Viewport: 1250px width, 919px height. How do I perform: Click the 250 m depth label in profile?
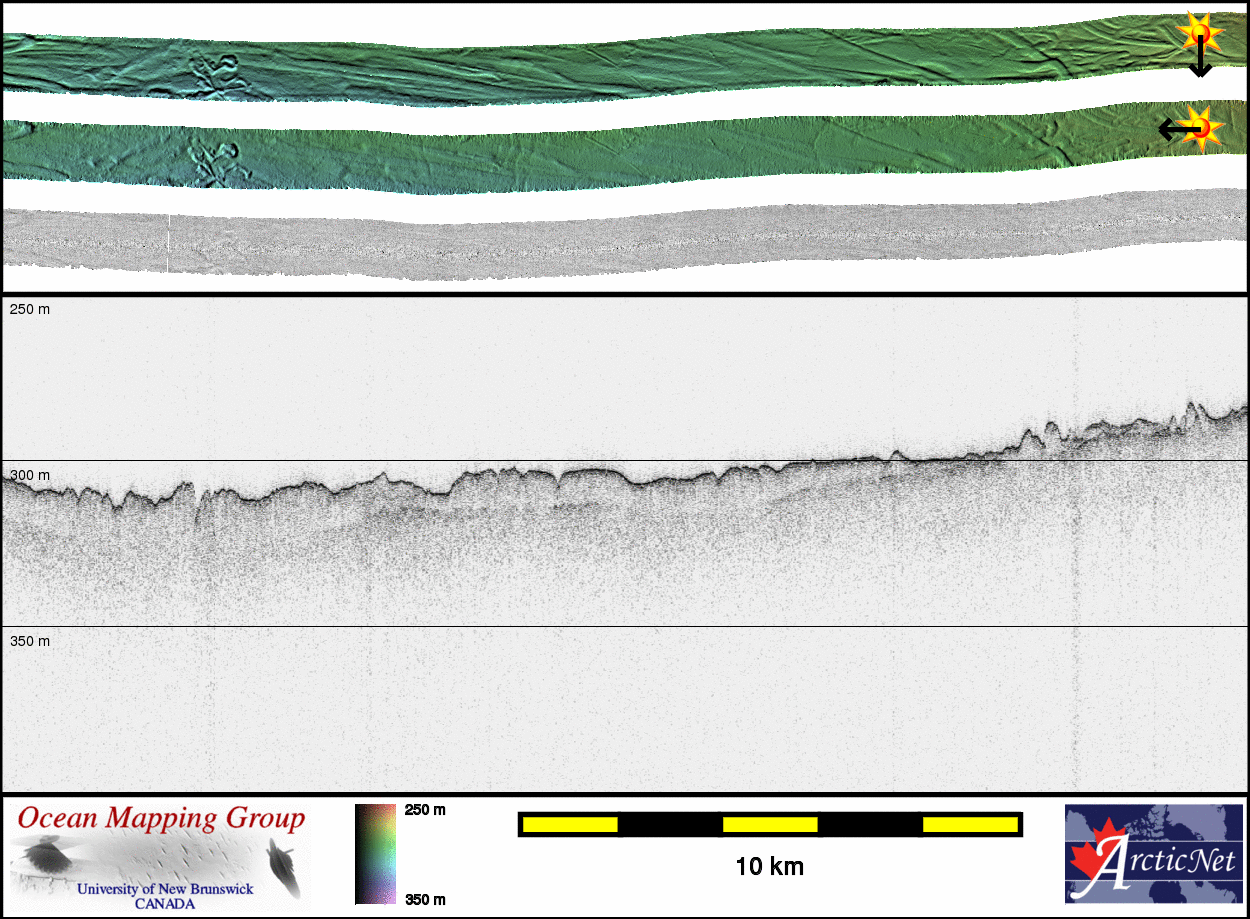(x=30, y=310)
